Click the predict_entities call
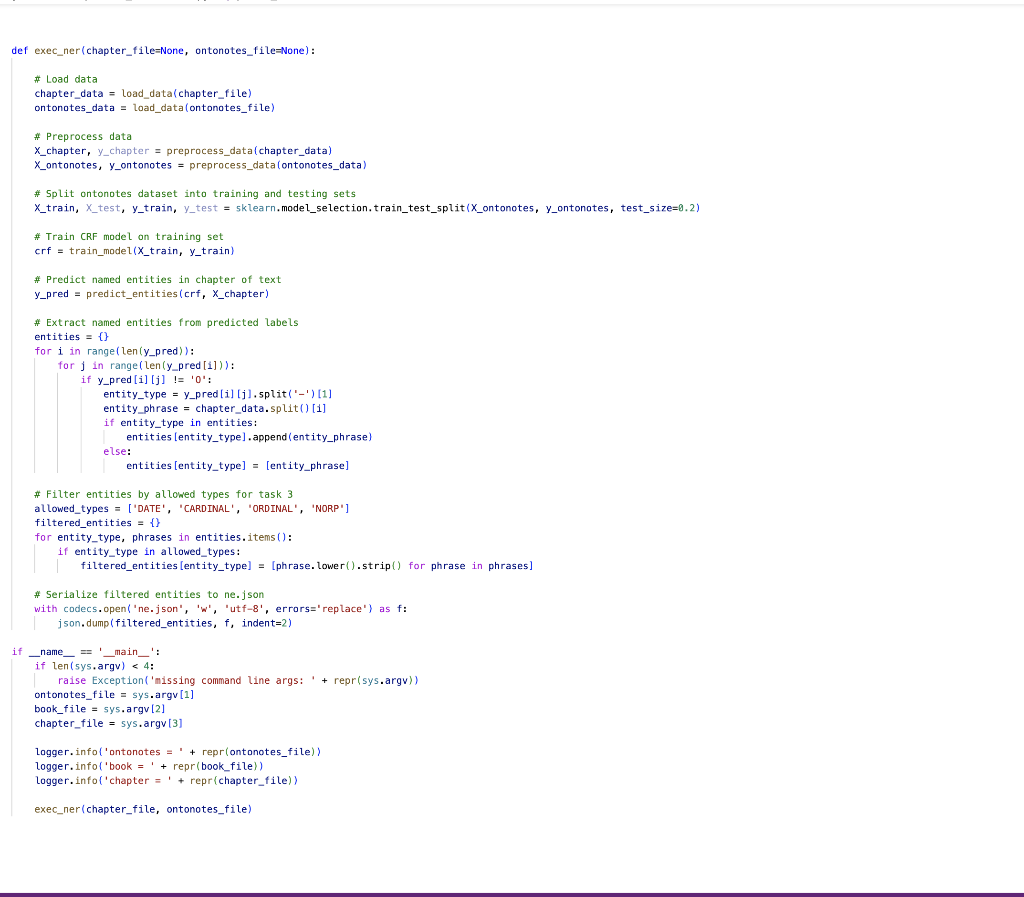 coord(148,293)
